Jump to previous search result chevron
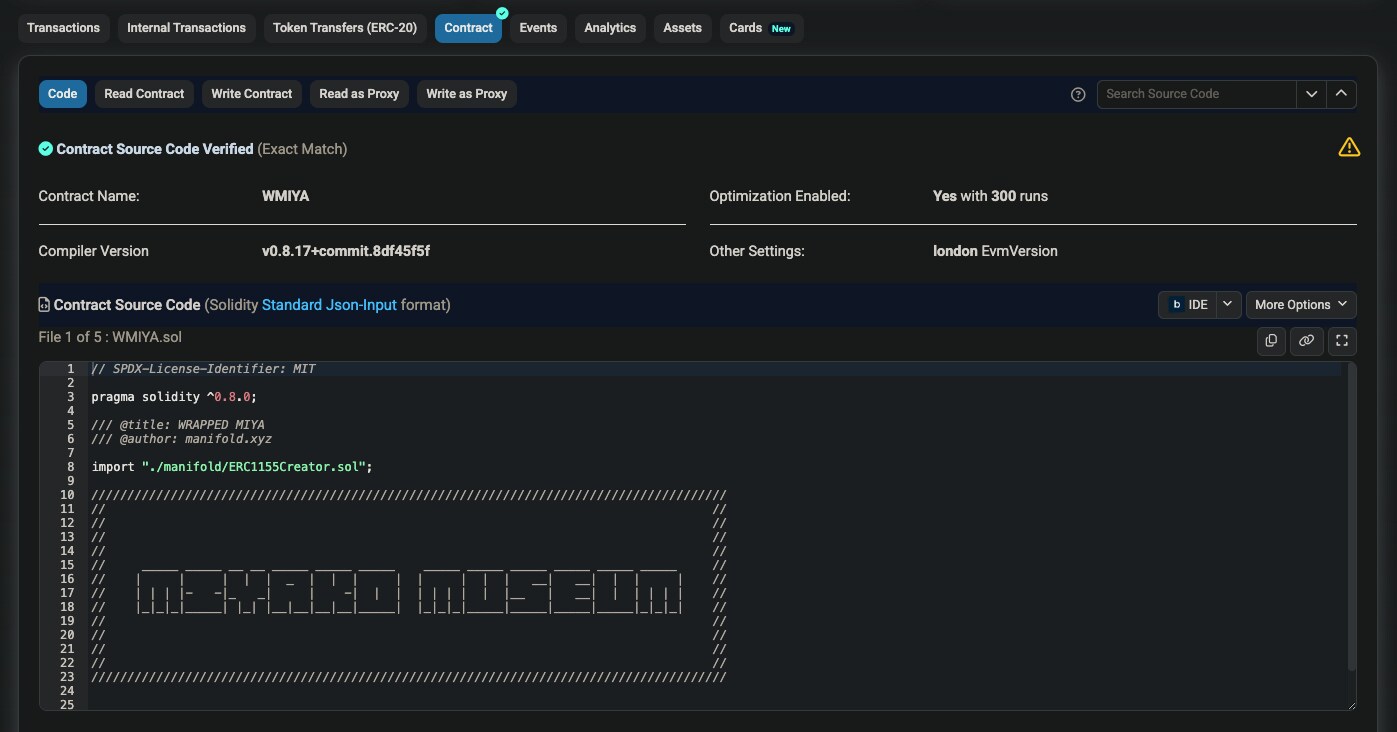 (1341, 94)
